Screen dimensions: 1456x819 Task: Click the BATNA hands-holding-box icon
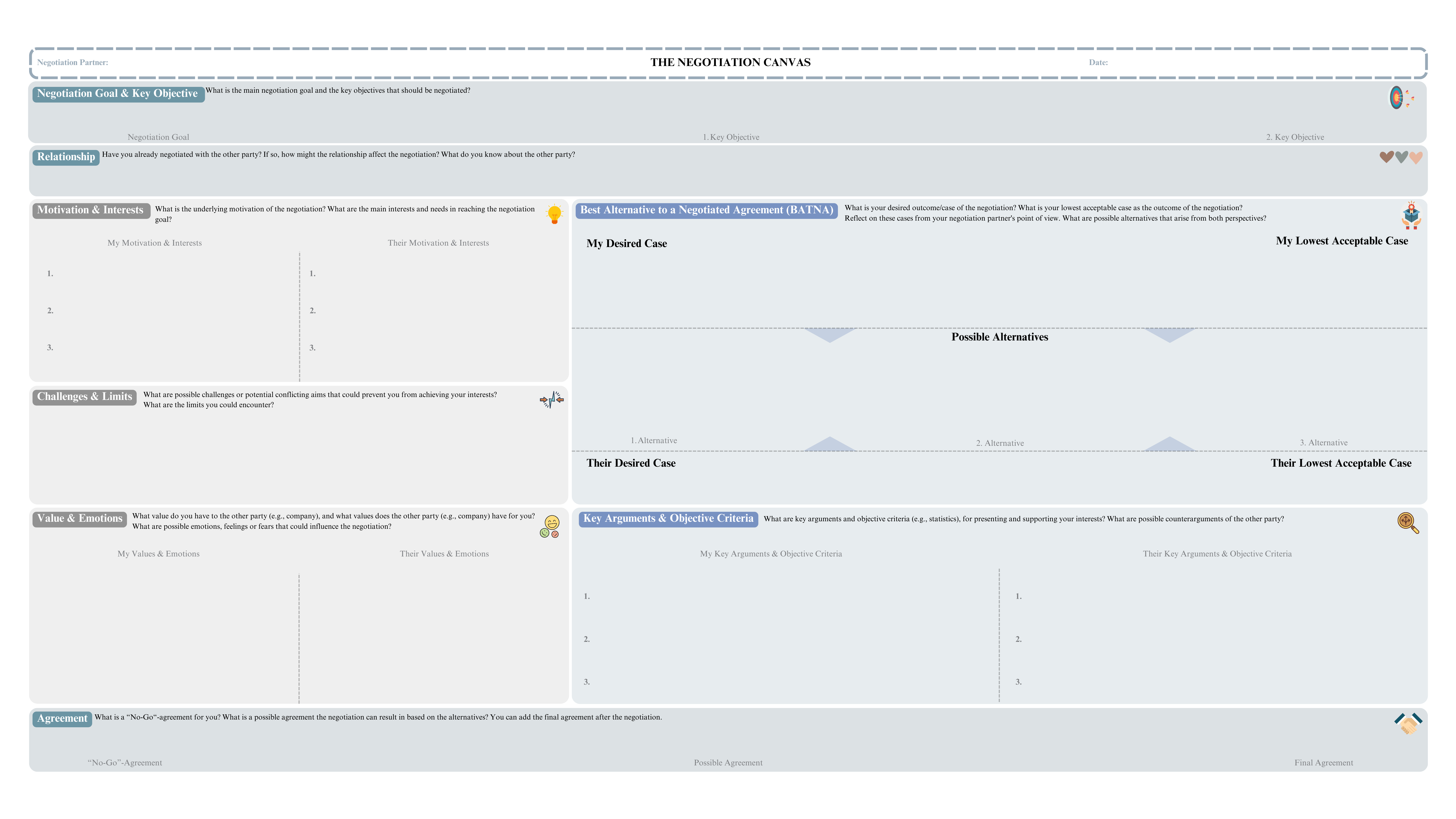pos(1411,215)
